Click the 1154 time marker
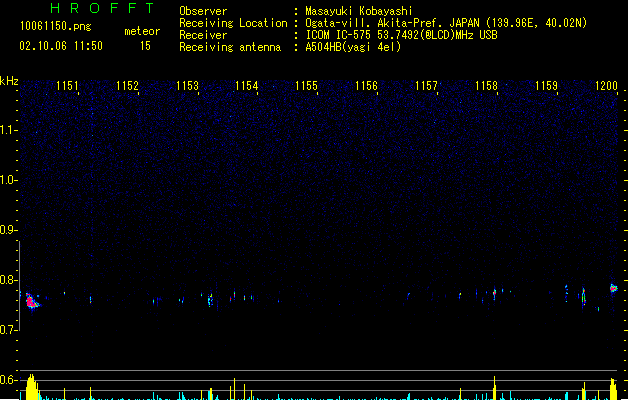 [x=247, y=86]
